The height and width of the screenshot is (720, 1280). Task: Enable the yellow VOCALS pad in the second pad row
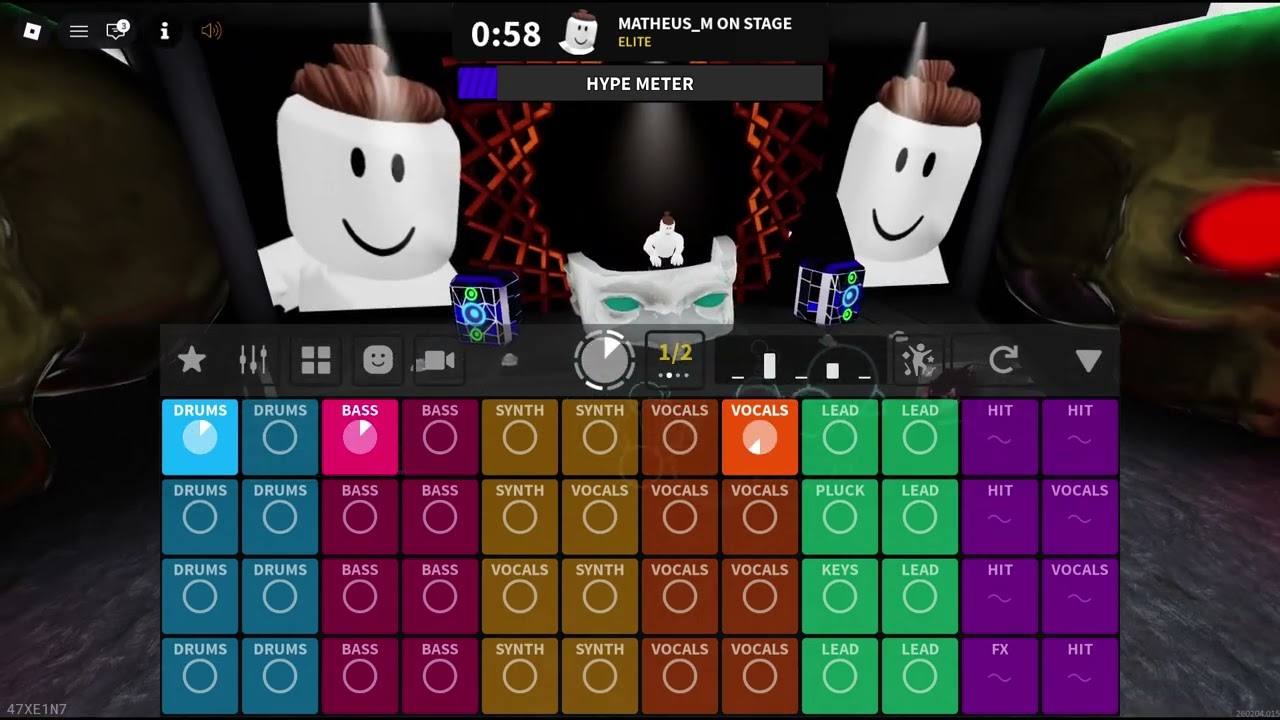pos(600,517)
